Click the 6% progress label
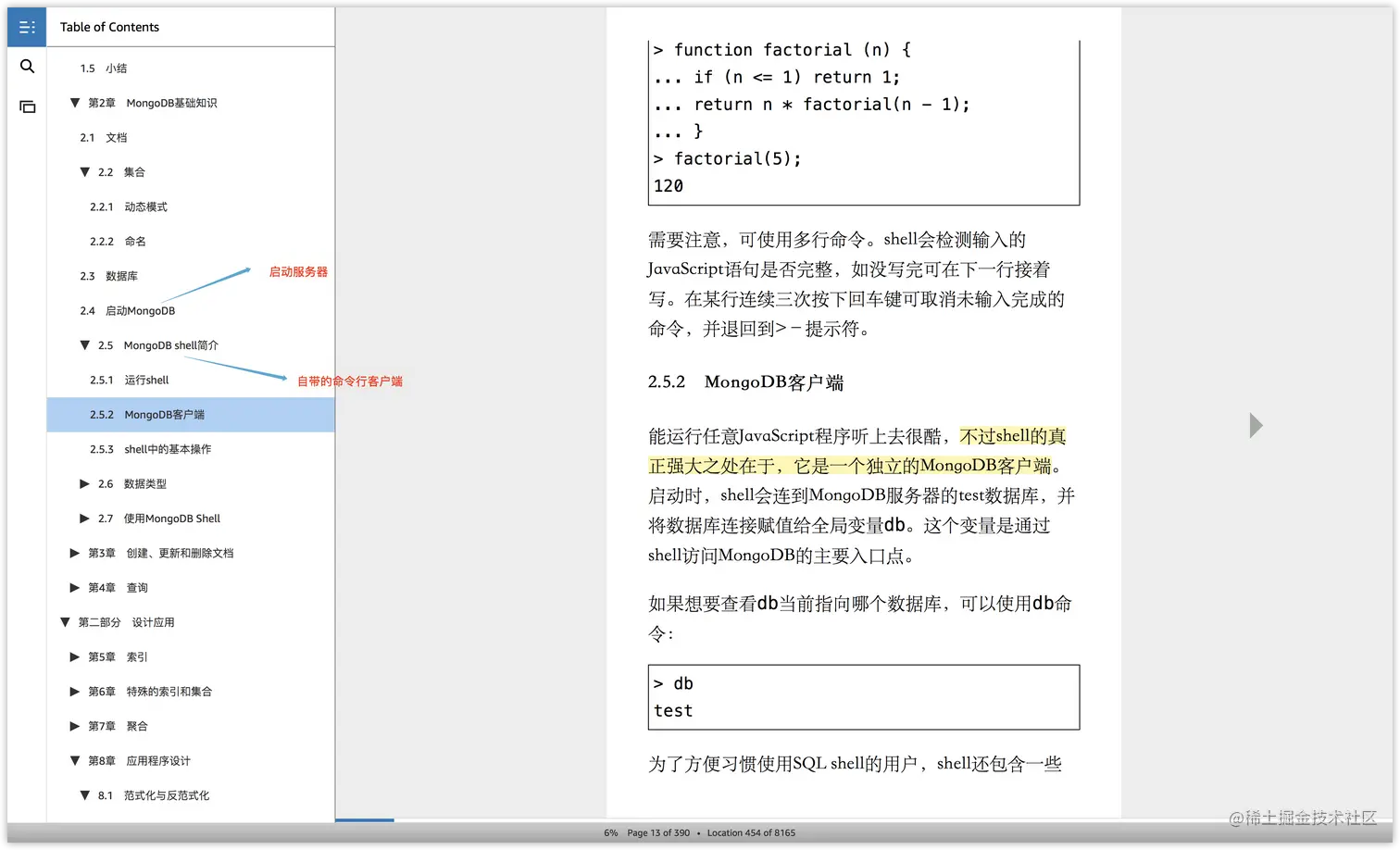 click(611, 833)
